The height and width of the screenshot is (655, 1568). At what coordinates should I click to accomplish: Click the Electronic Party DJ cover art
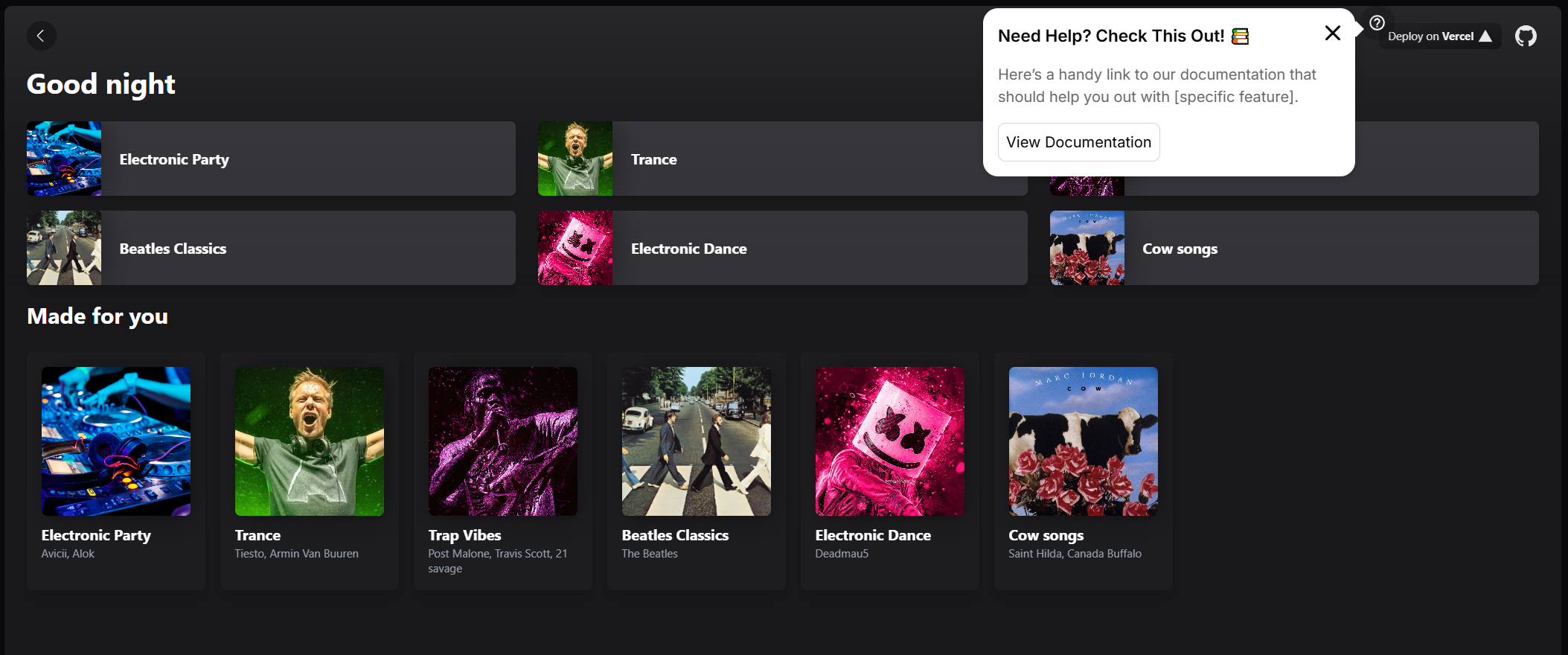click(x=116, y=441)
